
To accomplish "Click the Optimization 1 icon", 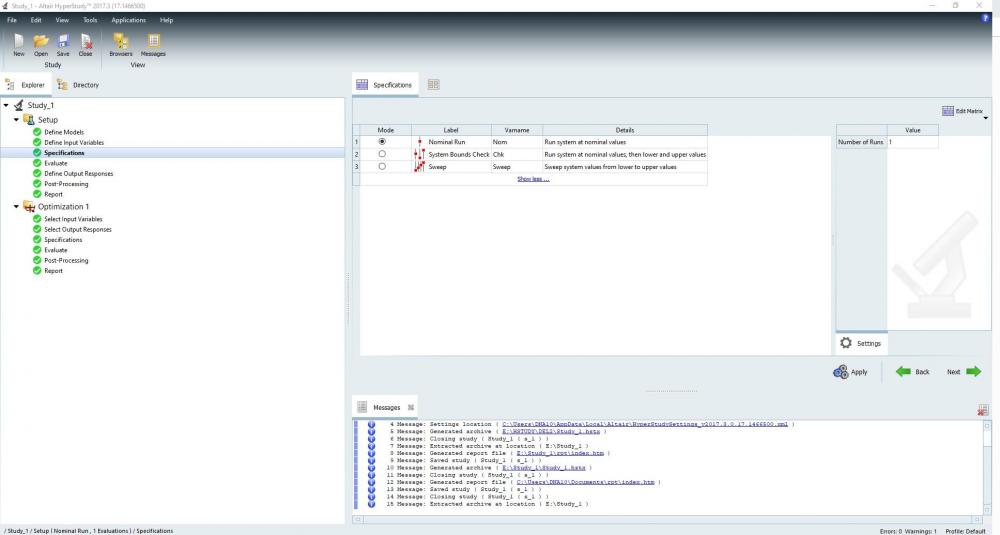I will click(29, 207).
